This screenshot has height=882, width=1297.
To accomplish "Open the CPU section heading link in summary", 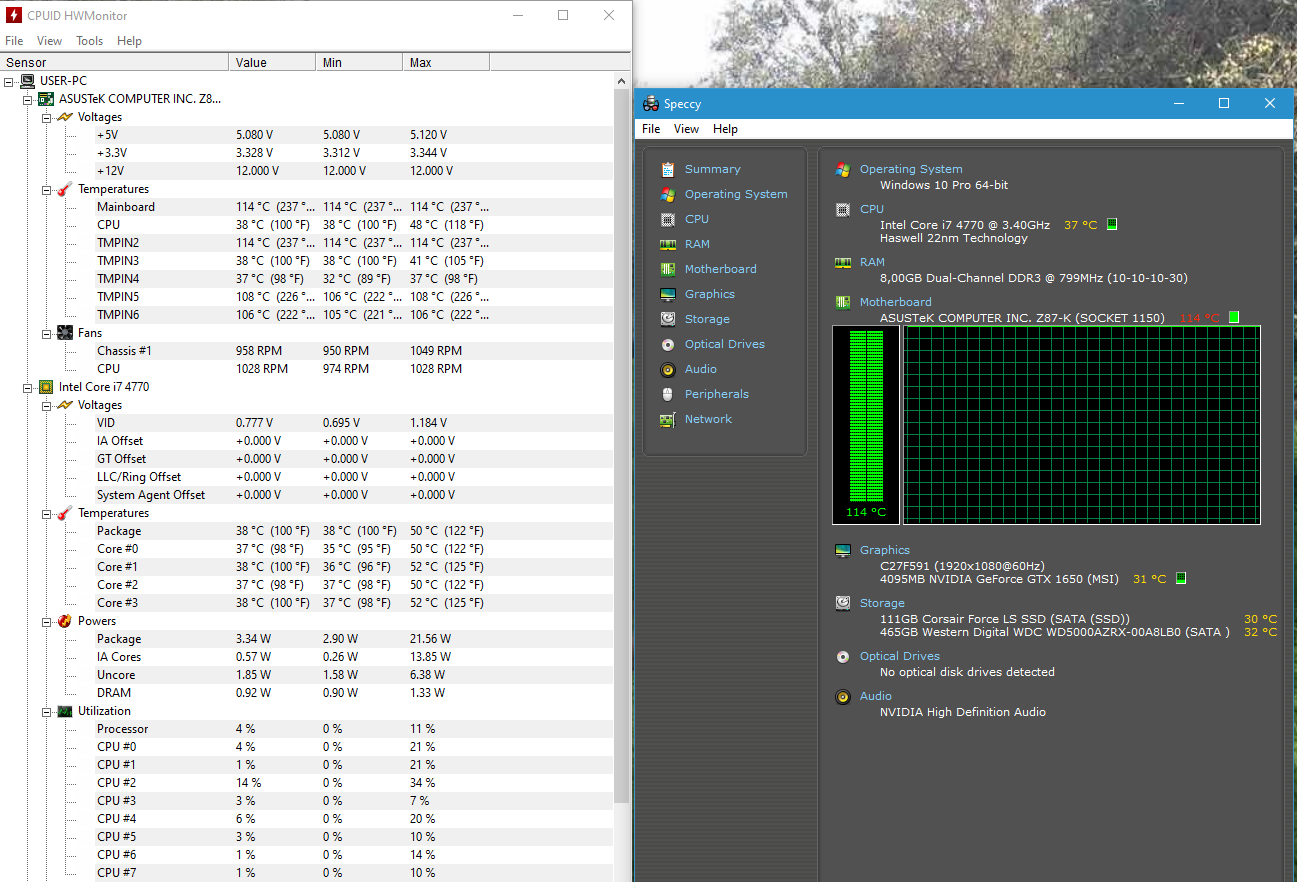I will 872,210.
